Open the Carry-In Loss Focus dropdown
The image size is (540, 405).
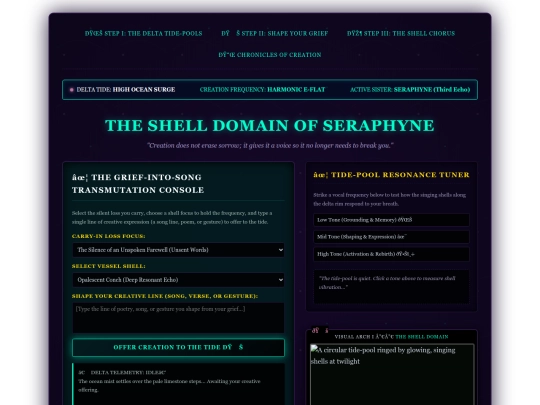point(178,250)
